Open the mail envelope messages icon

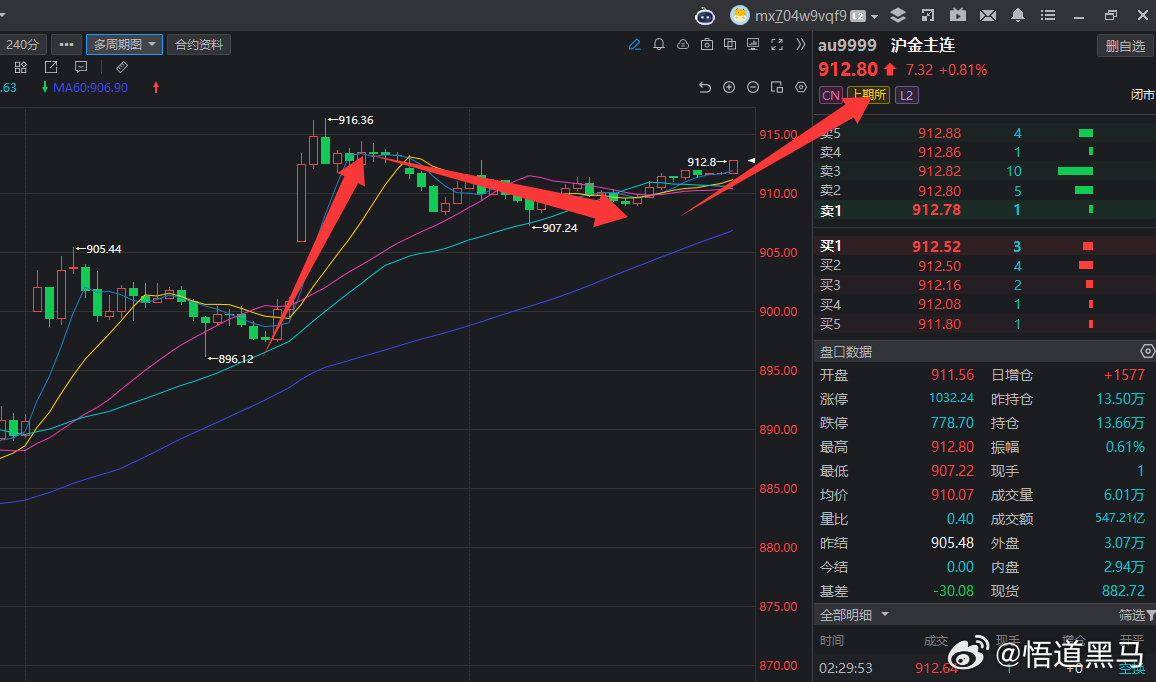[987, 15]
